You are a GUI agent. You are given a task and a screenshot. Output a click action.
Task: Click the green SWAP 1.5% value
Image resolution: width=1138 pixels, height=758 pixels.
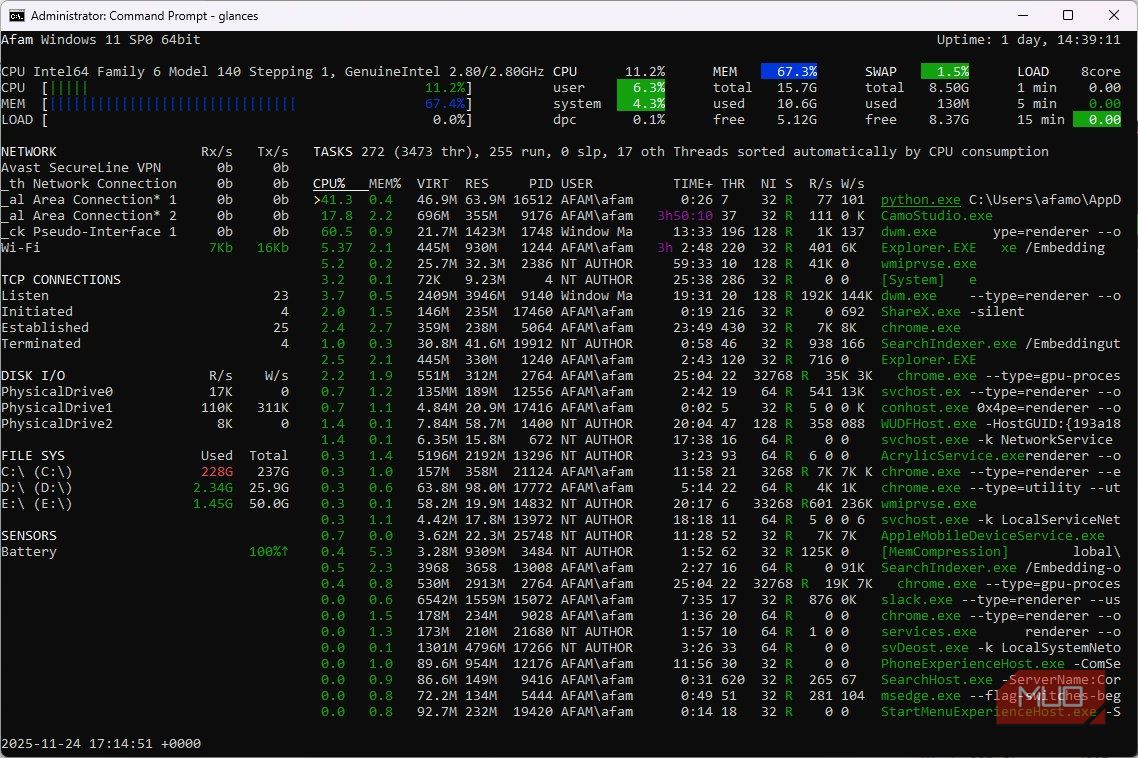click(x=945, y=71)
